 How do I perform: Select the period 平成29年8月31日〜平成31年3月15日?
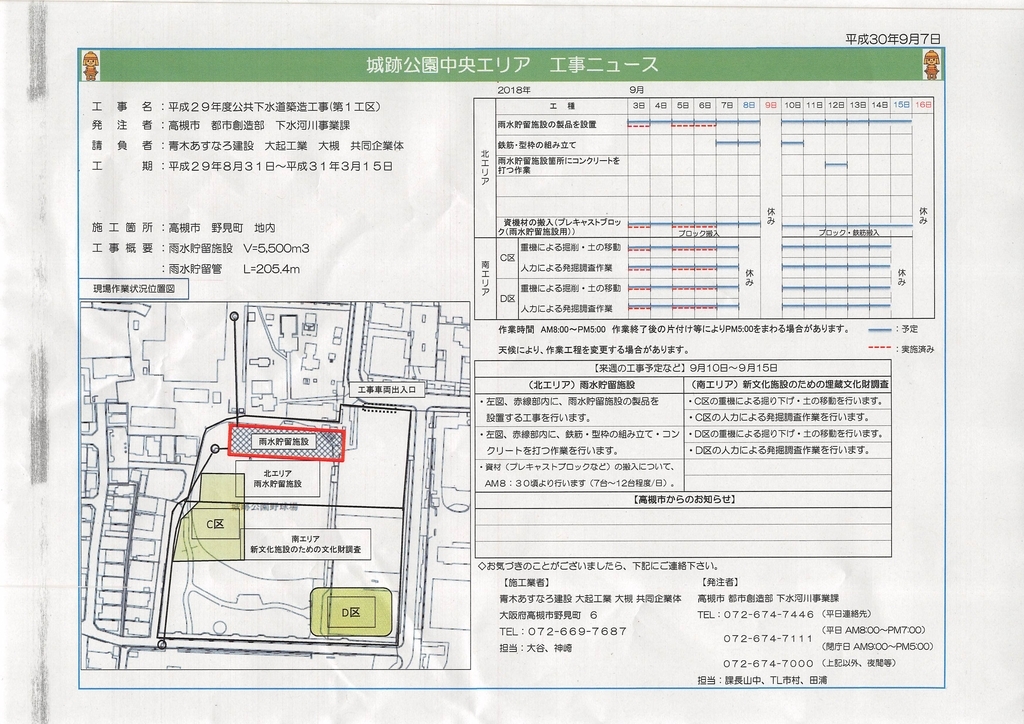point(281,166)
